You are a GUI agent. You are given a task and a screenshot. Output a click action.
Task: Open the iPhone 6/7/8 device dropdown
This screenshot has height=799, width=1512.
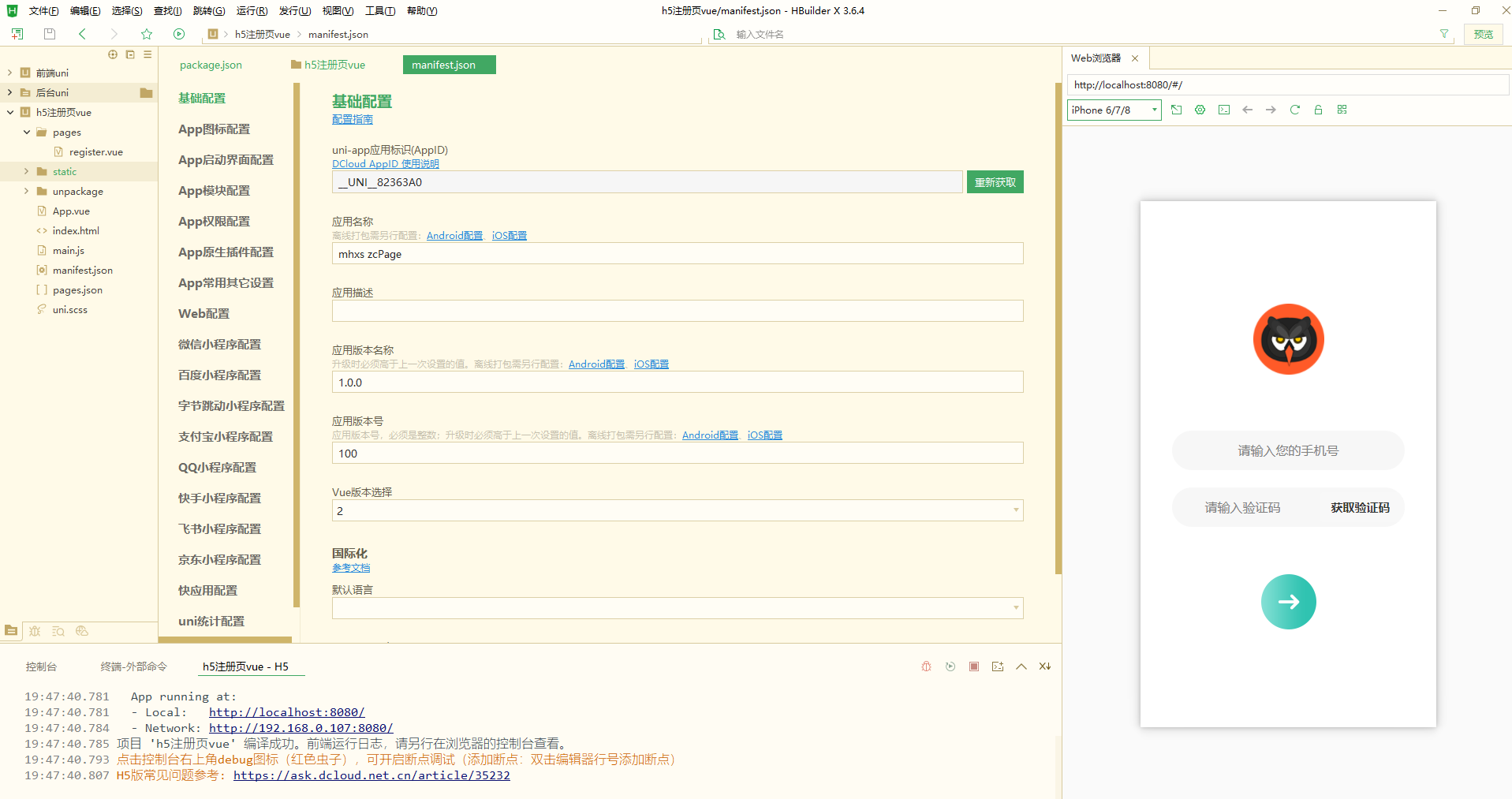pos(1114,110)
